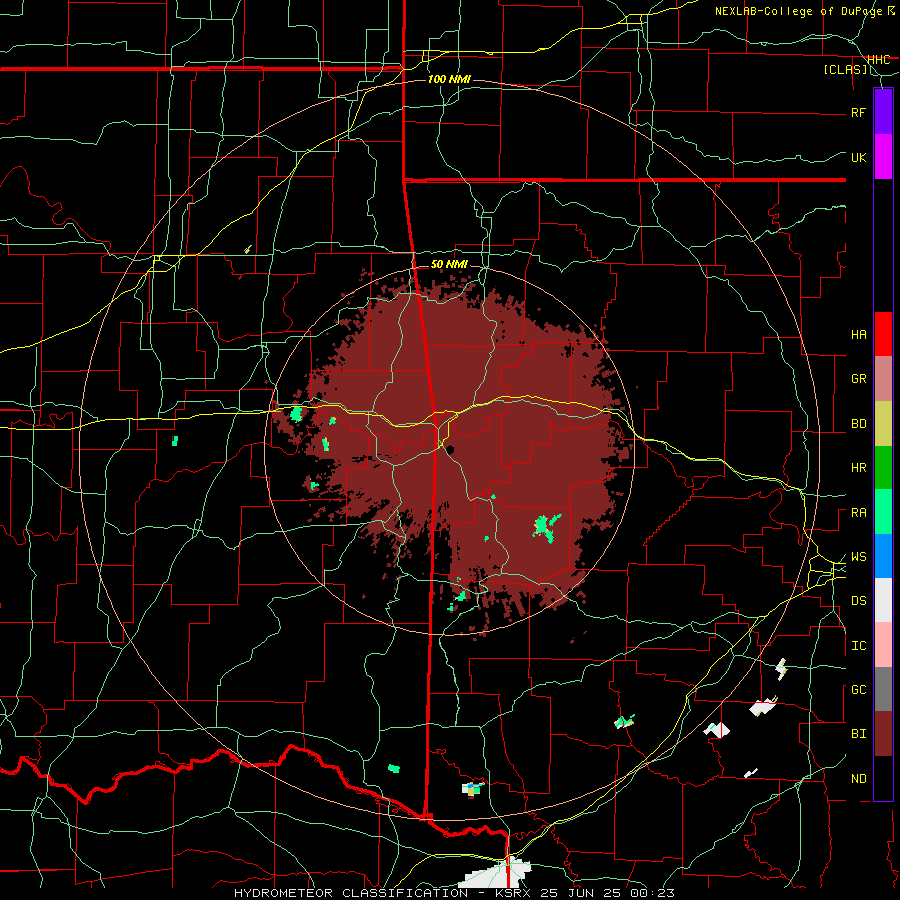This screenshot has height=900, width=900.
Task: Select the GC gray legend block
Action: [883, 689]
